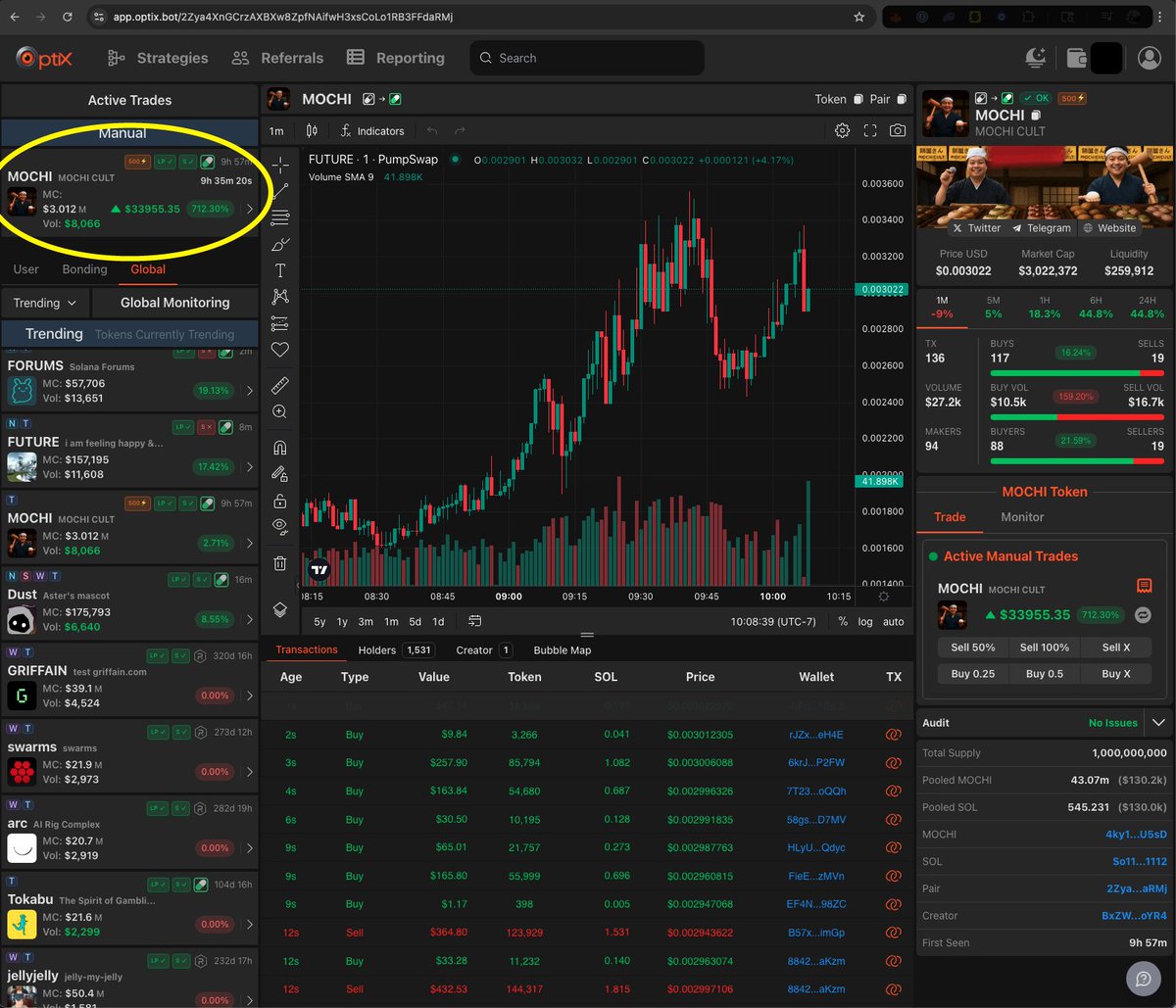Set chart range to 5y
Viewport: 1176px width, 1008px height.
319,621
